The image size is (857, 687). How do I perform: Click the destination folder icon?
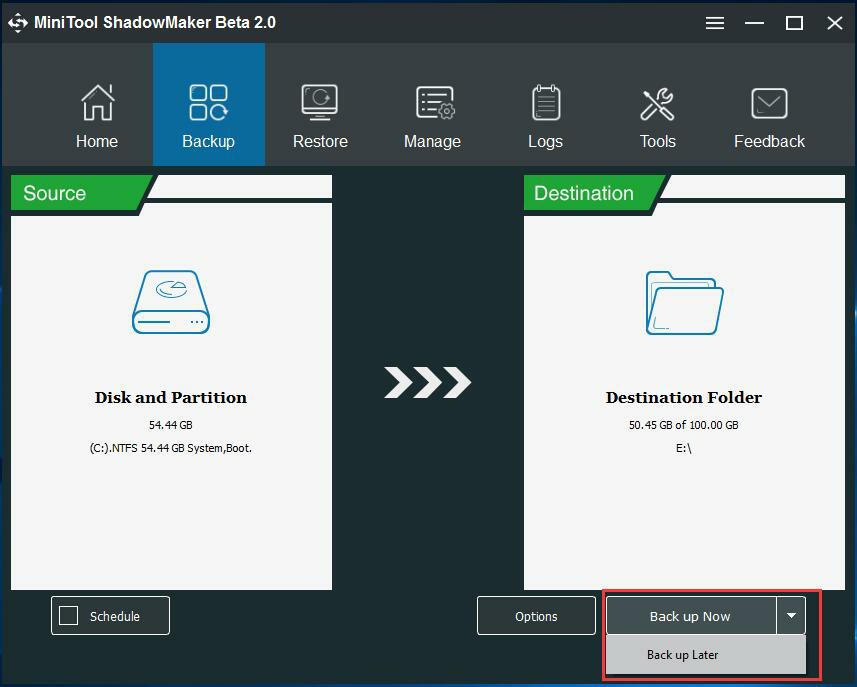(684, 303)
